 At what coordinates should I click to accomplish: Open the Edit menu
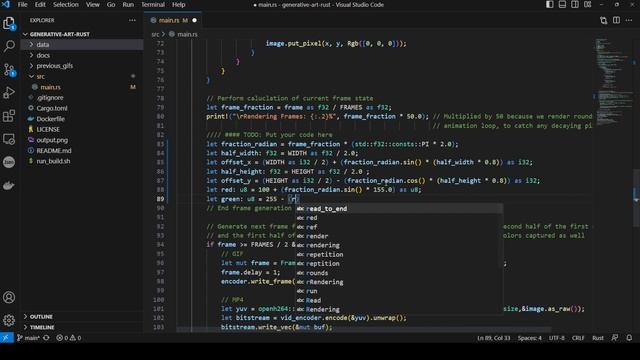pyautogui.click(x=40, y=4)
